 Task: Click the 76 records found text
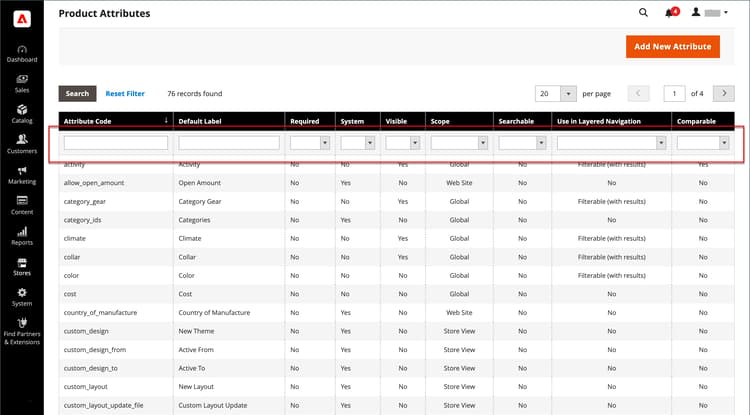[195, 94]
